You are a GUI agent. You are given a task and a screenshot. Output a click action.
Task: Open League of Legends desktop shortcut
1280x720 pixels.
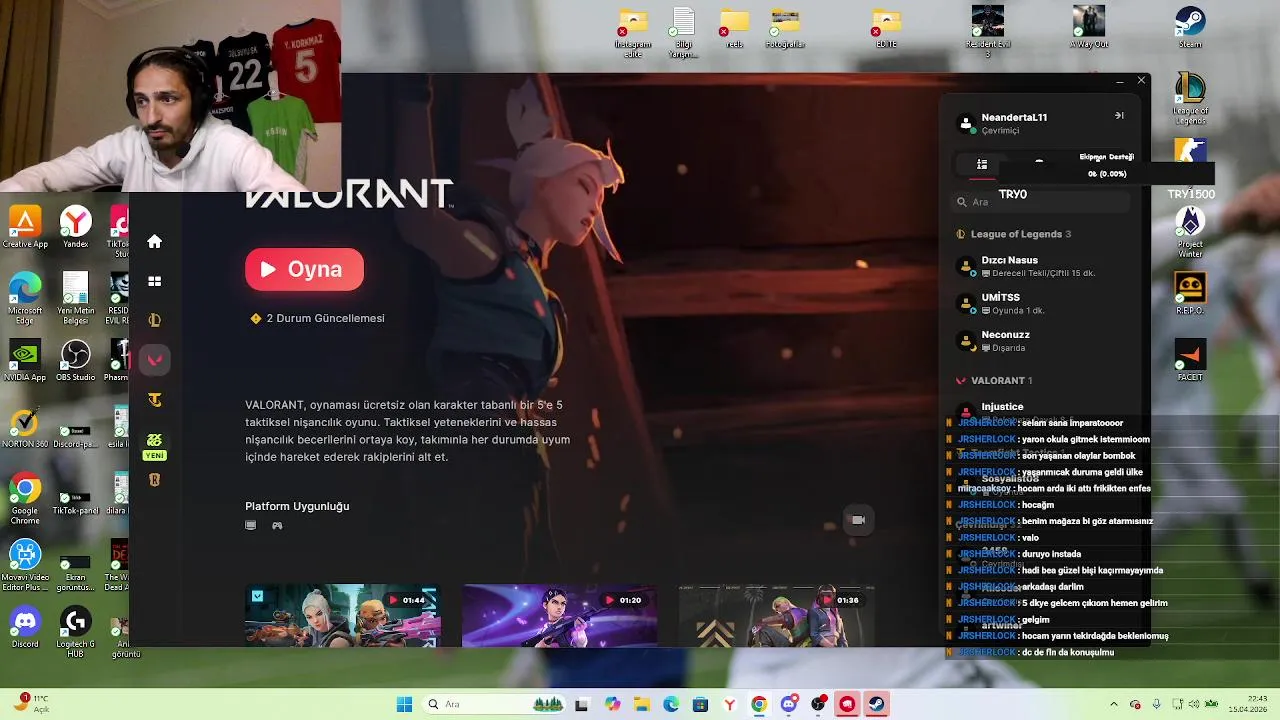pyautogui.click(x=1190, y=98)
